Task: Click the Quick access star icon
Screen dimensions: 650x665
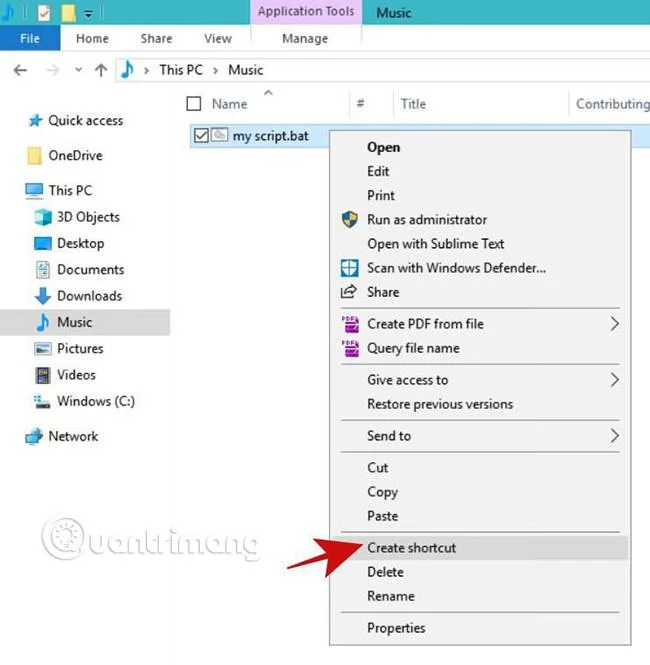Action: [36, 120]
